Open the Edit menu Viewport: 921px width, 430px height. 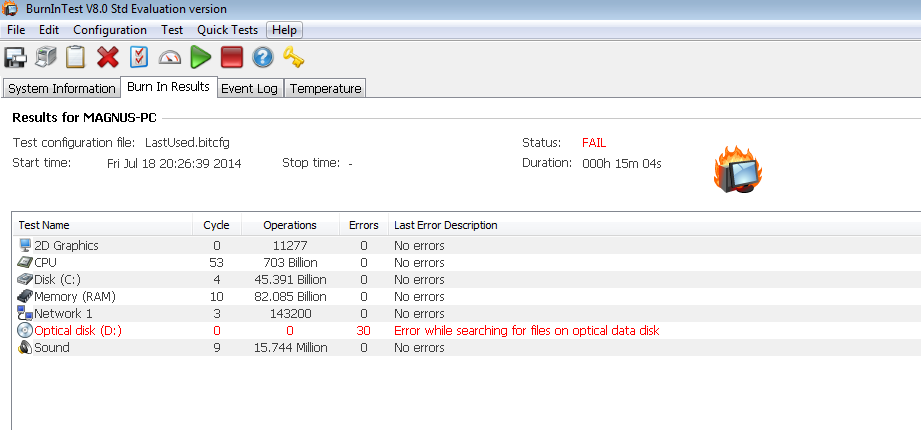49,30
